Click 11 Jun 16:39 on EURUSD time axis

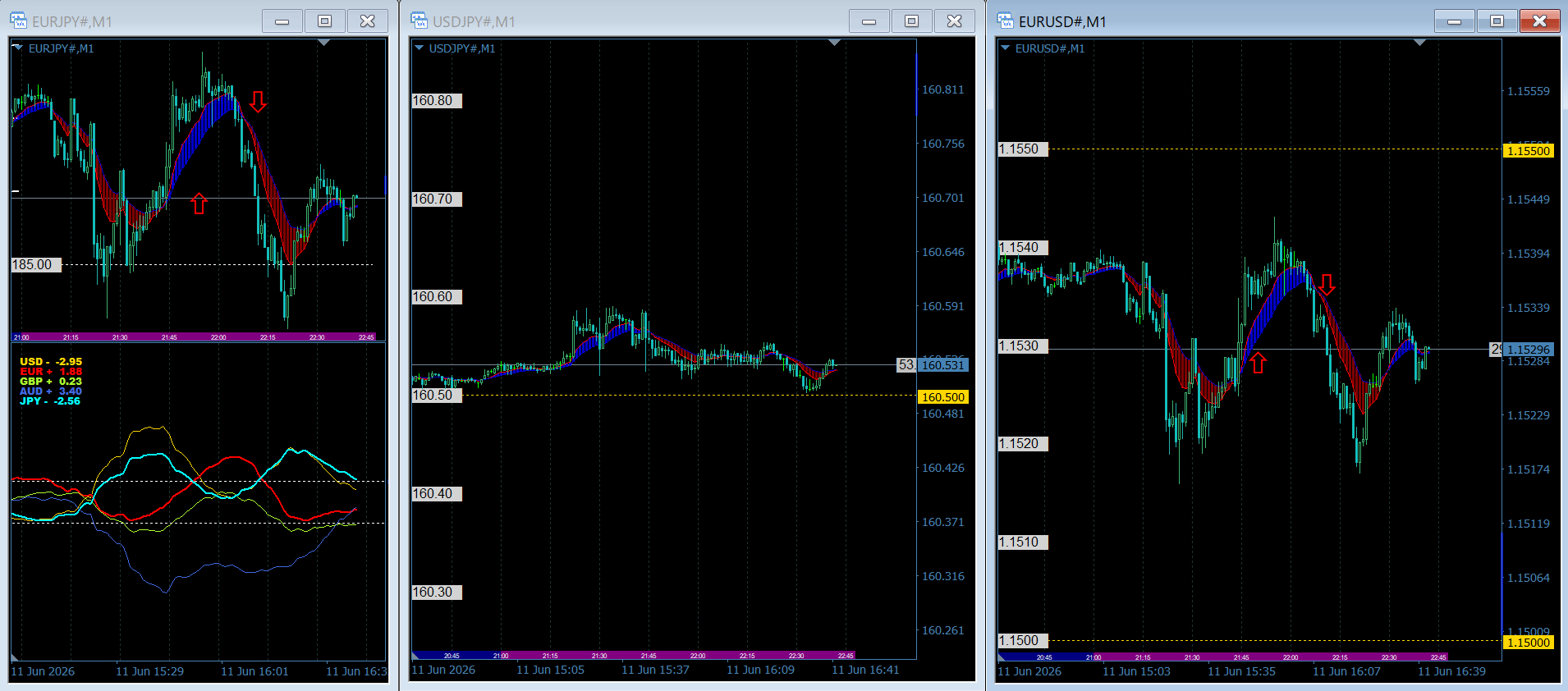(x=1451, y=671)
